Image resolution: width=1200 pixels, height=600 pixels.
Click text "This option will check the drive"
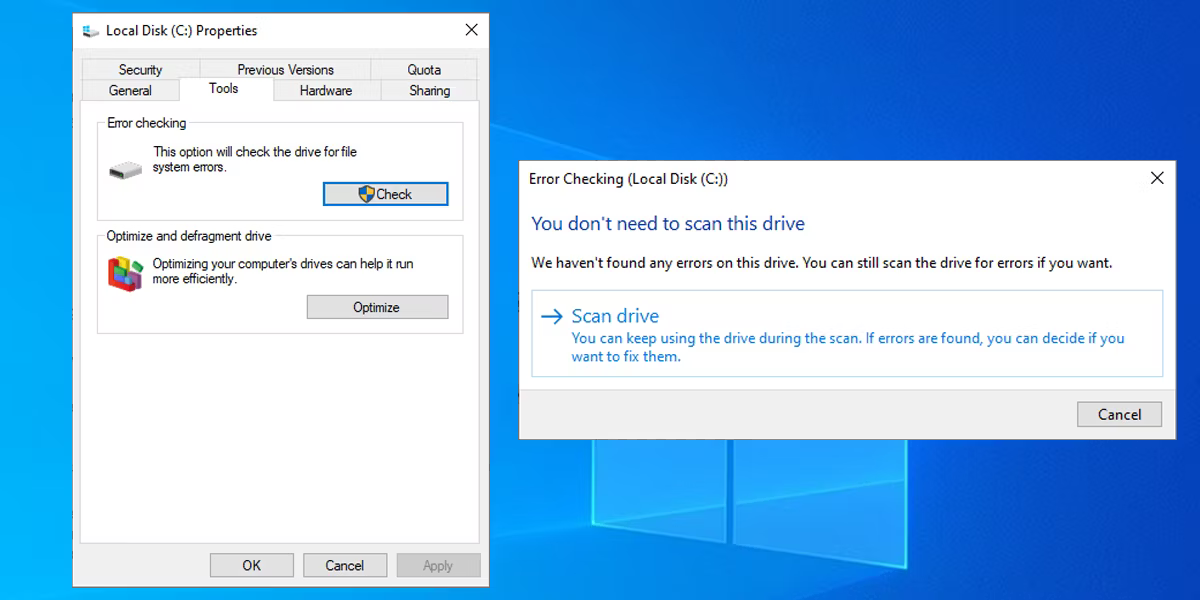click(x=238, y=152)
